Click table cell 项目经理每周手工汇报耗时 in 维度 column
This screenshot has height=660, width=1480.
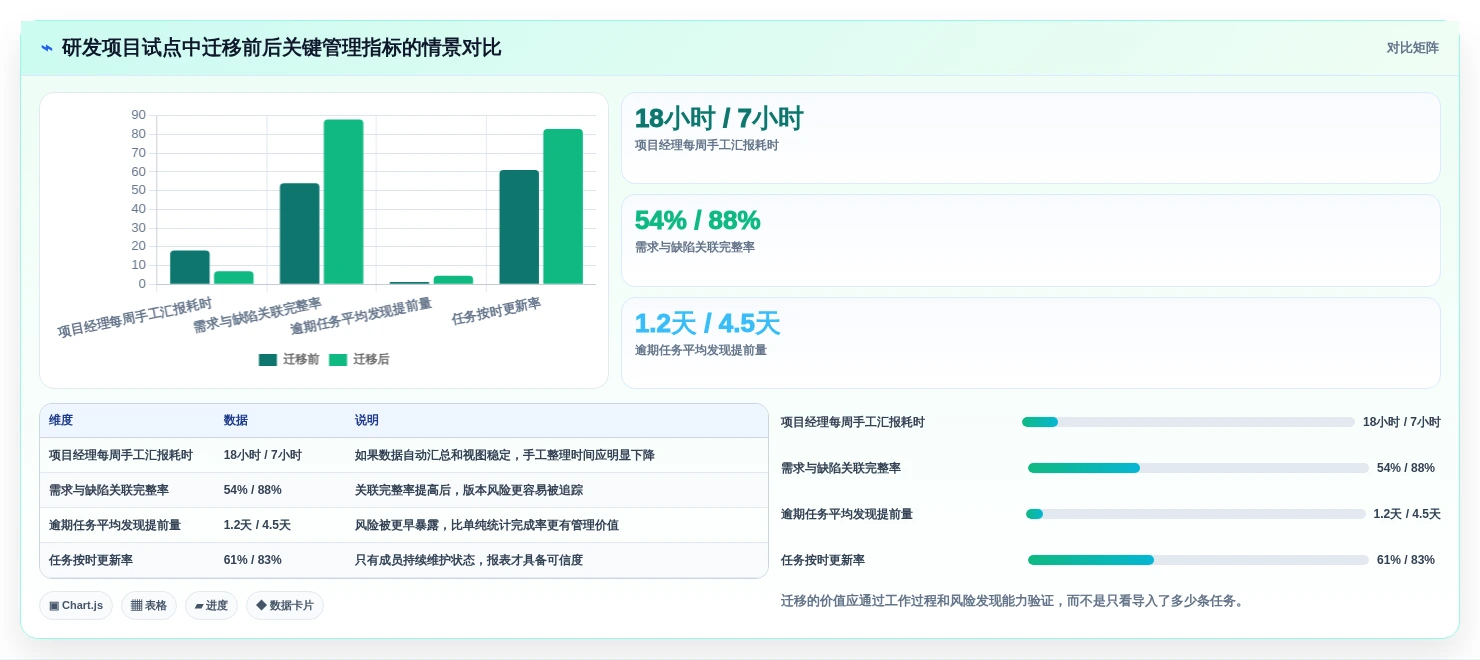(x=121, y=455)
